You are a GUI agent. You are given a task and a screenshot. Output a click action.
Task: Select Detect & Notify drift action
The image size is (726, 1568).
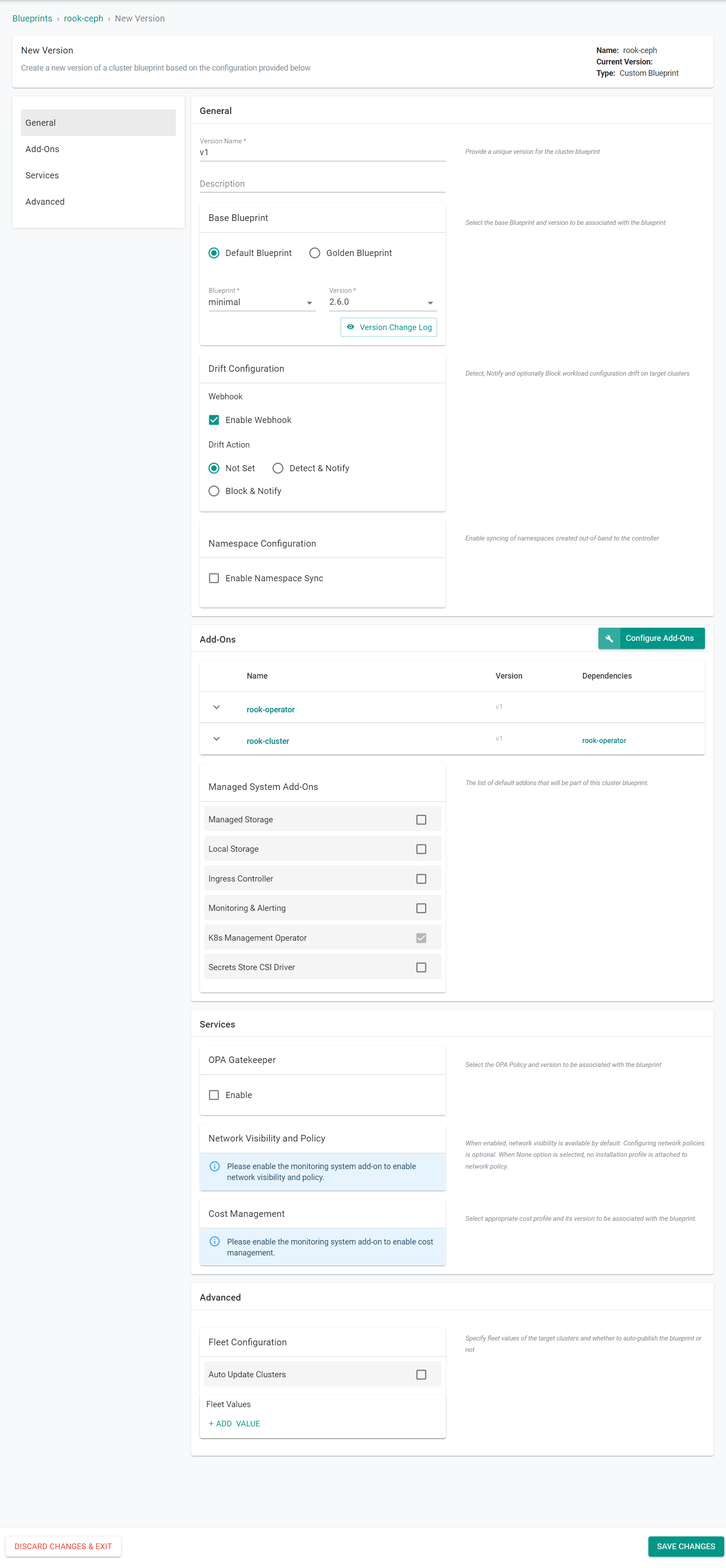[x=278, y=468]
